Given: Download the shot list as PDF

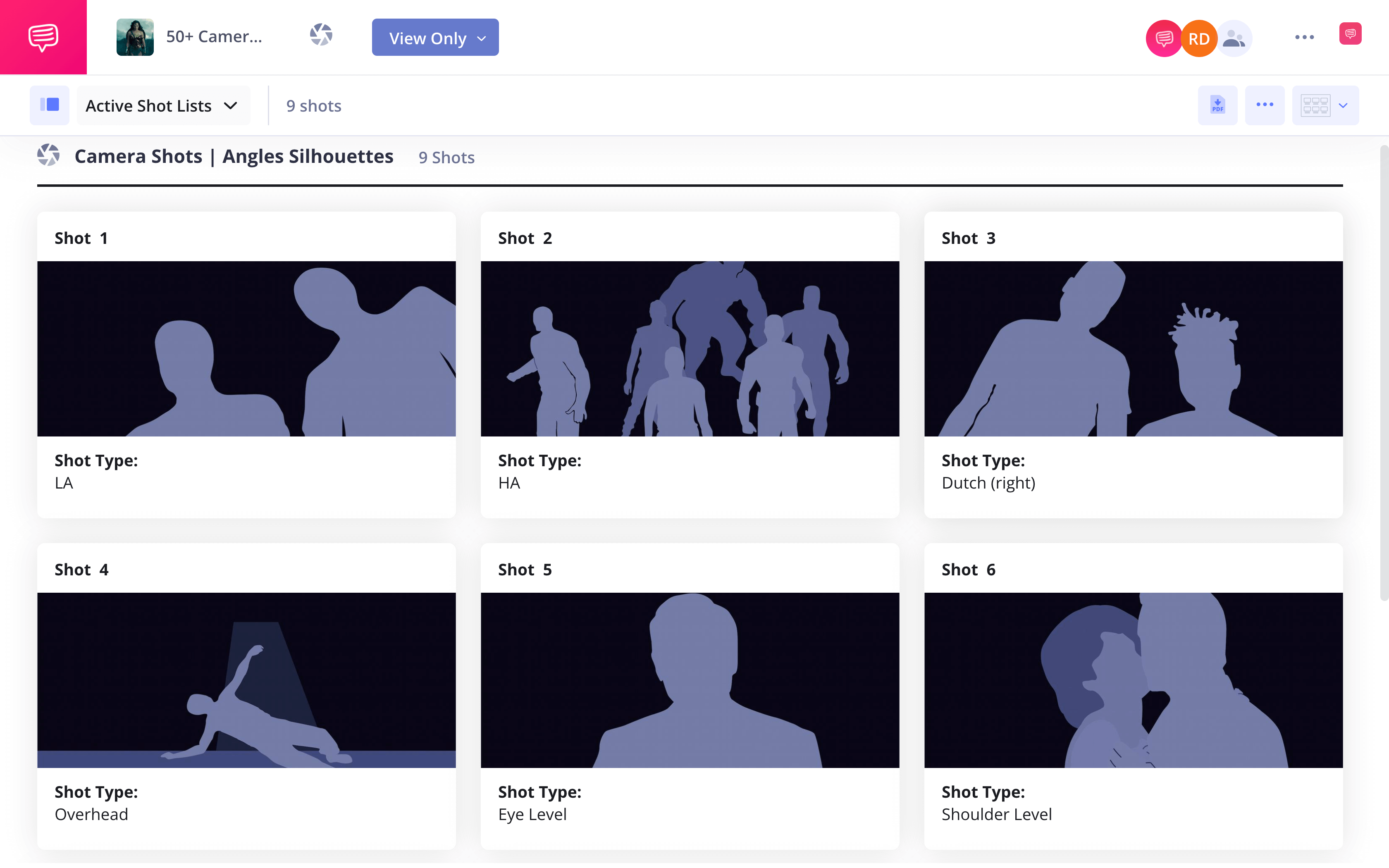Looking at the screenshot, I should (1217, 105).
